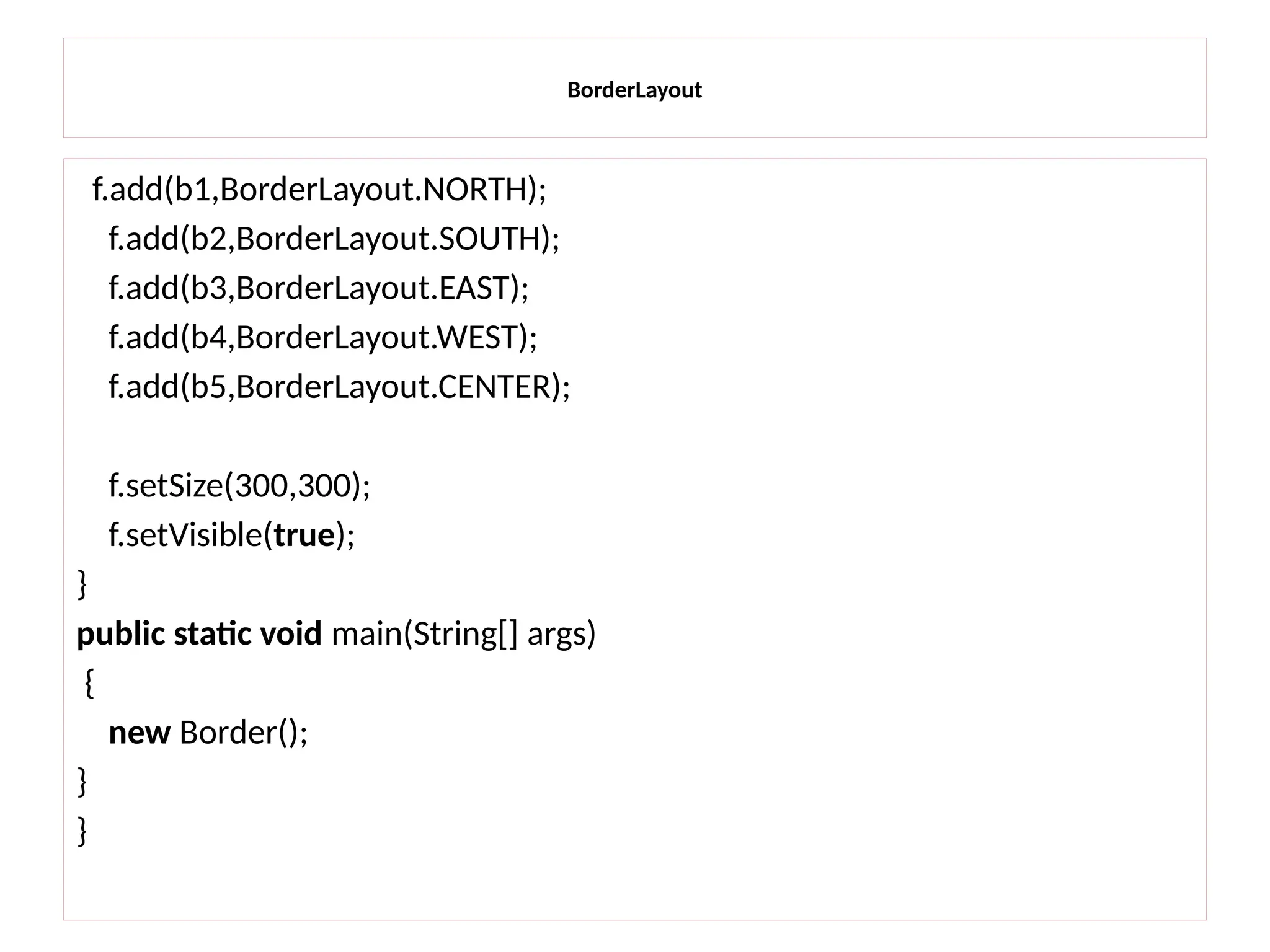The image size is (1270, 952).
Task: Click the Border() constructor call
Action: (243, 733)
